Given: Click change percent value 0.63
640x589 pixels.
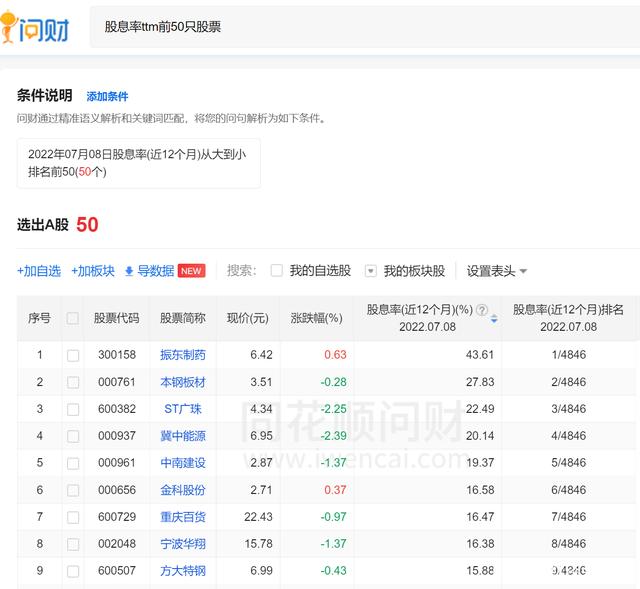Looking at the screenshot, I should click(335, 355).
